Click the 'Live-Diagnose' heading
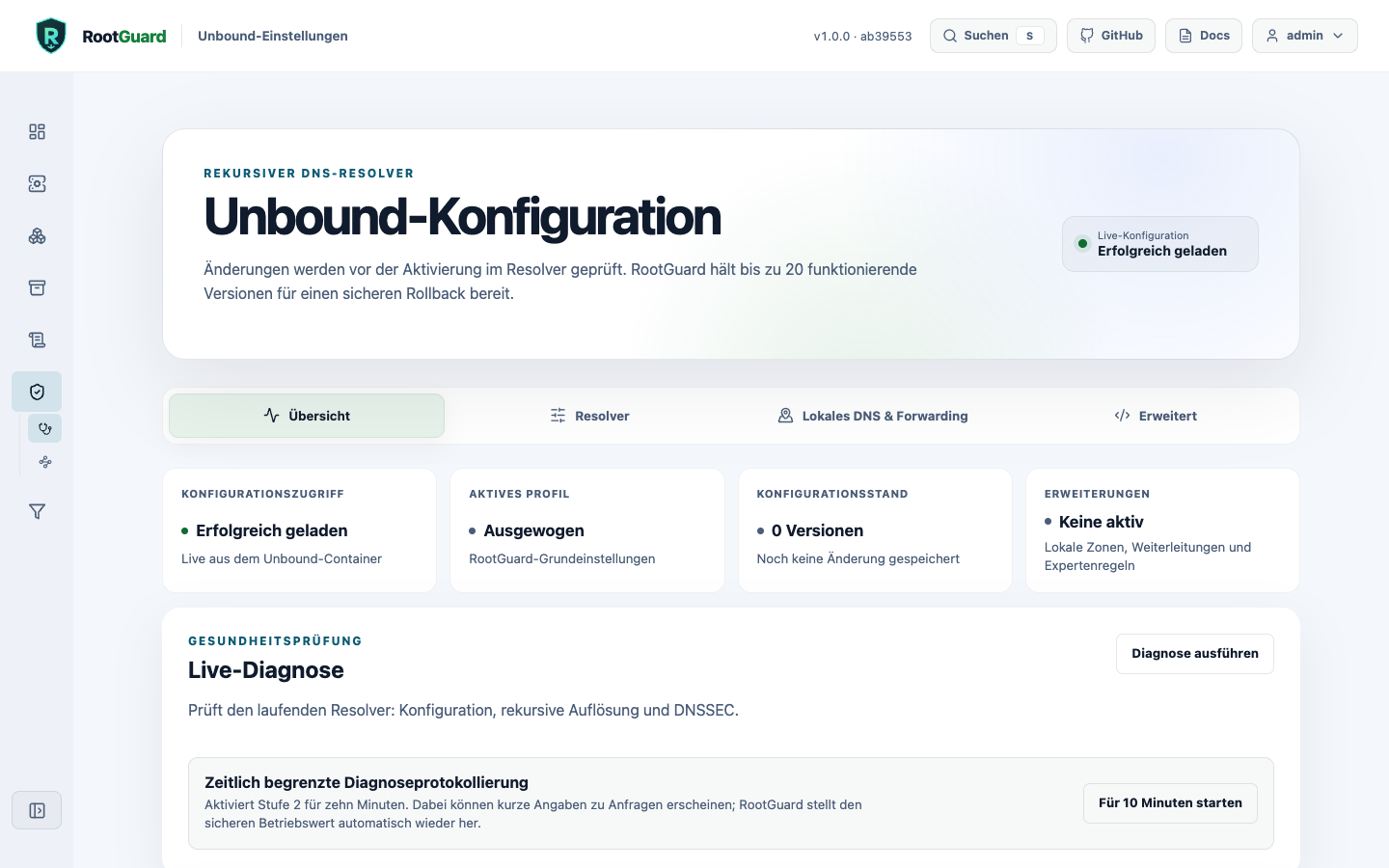The image size is (1389, 868). click(x=266, y=670)
